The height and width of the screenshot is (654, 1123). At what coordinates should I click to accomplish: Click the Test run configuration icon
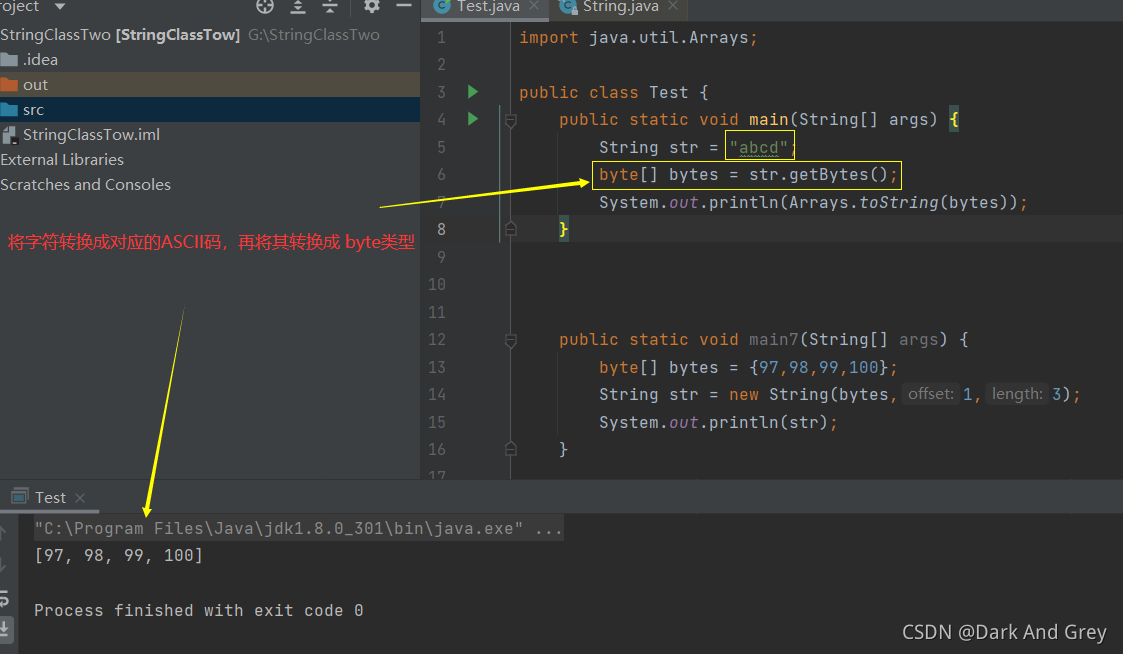20,496
